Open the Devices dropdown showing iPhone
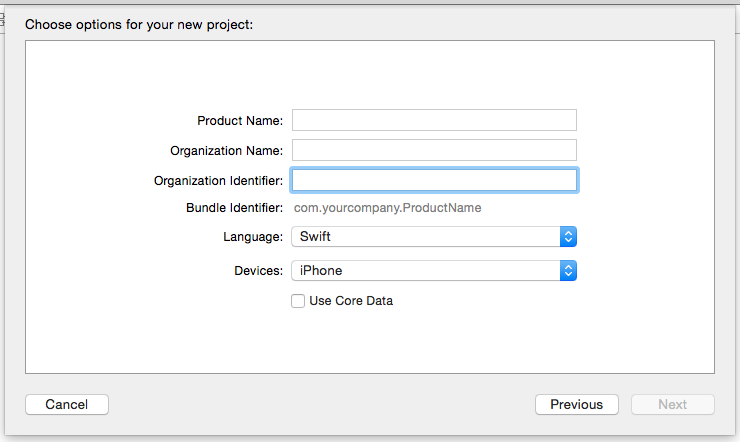 [x=425, y=271]
